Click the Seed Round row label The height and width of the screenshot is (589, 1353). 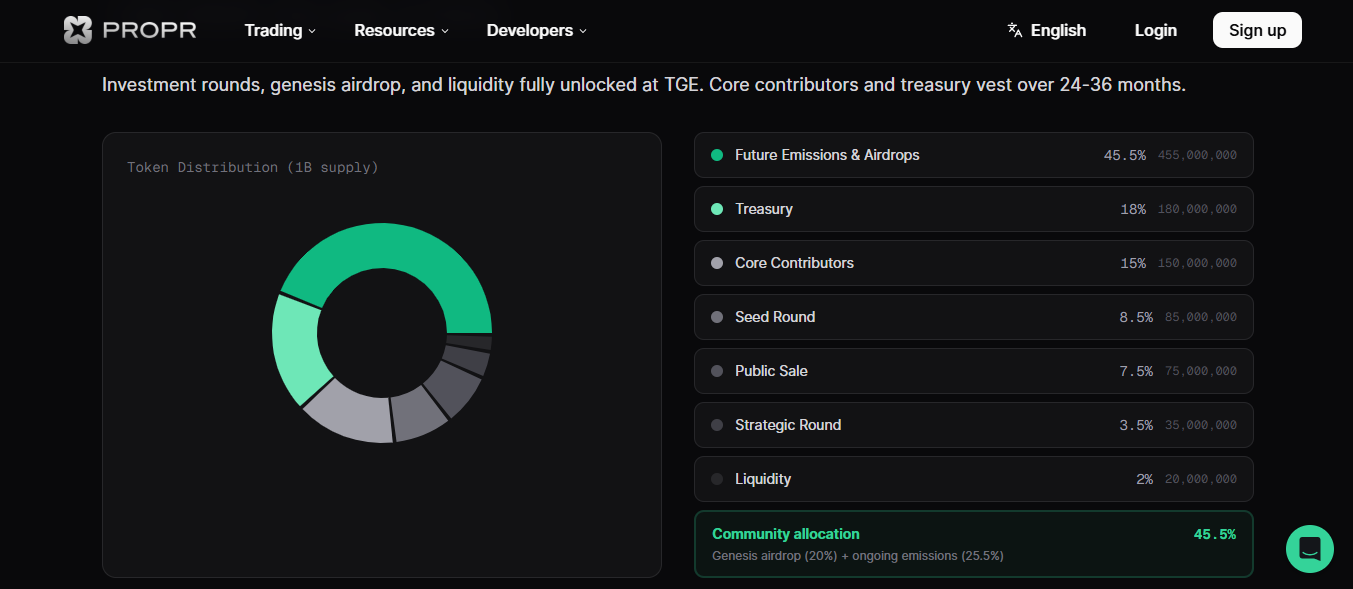click(x=775, y=317)
